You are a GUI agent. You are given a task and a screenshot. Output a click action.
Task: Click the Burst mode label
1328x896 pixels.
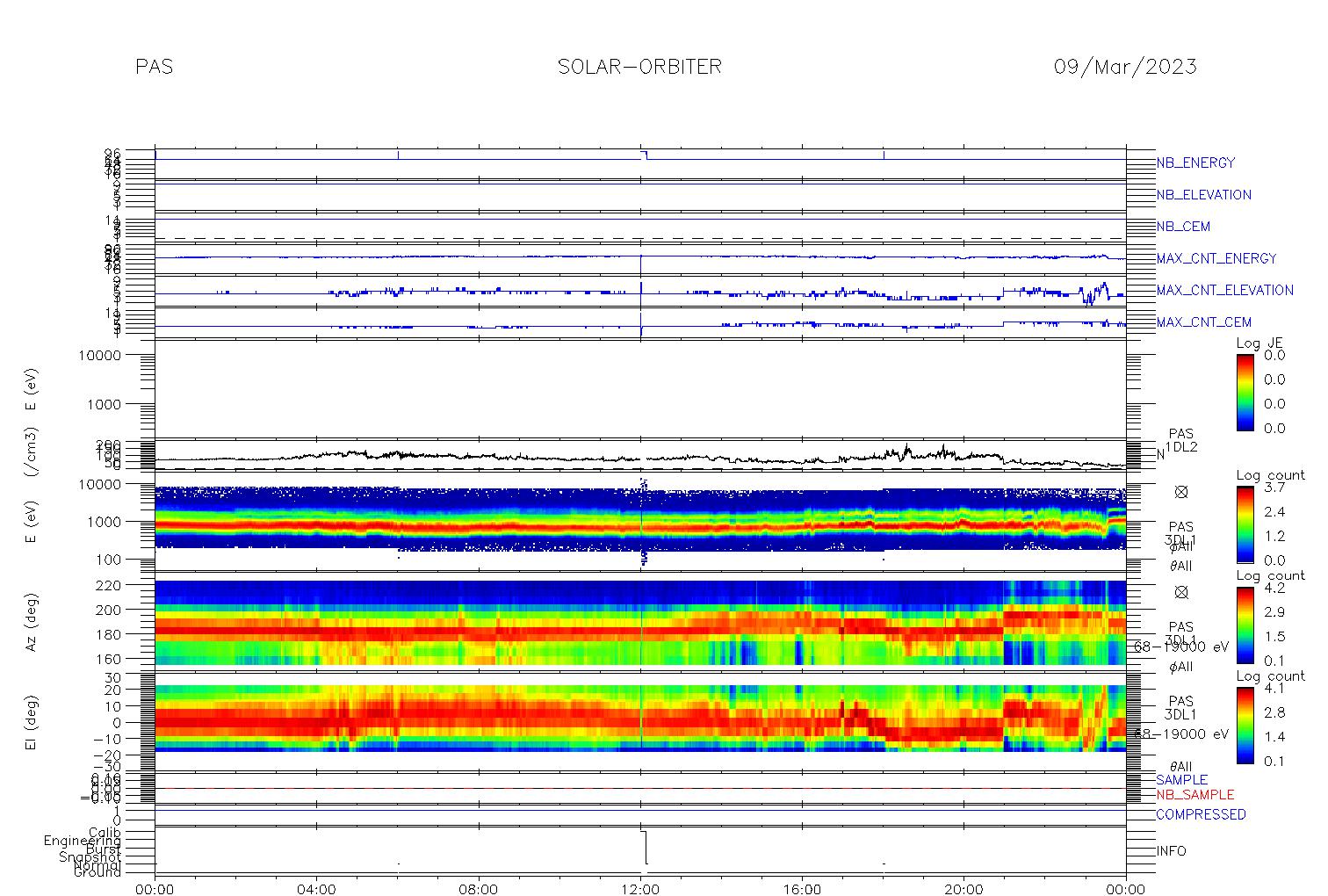tap(104, 849)
